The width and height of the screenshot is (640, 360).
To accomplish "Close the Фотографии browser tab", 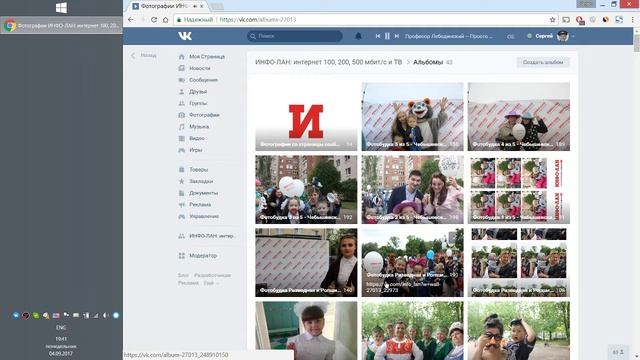I will coord(202,7).
